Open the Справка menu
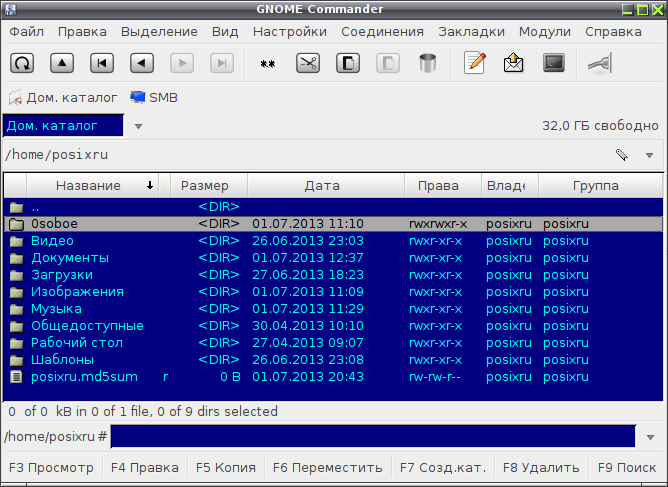Screen dimensions: 668x487 (x=613, y=32)
